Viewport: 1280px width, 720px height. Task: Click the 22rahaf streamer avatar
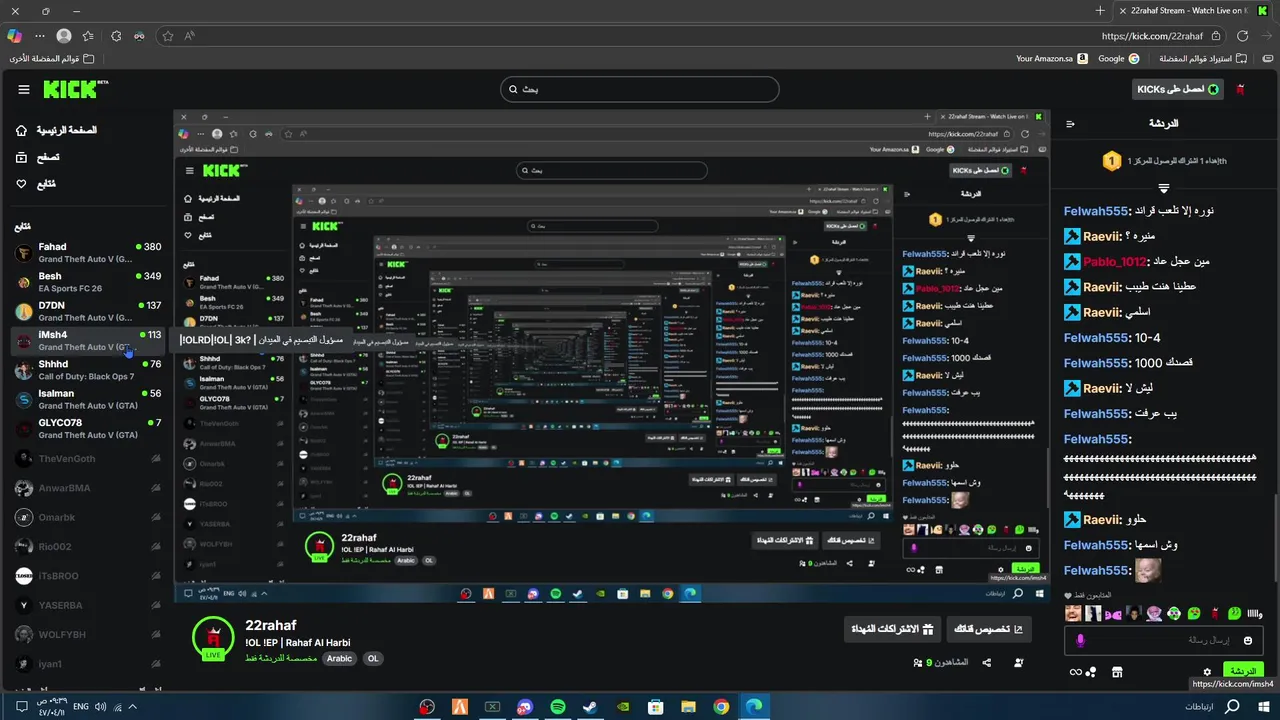tap(213, 638)
